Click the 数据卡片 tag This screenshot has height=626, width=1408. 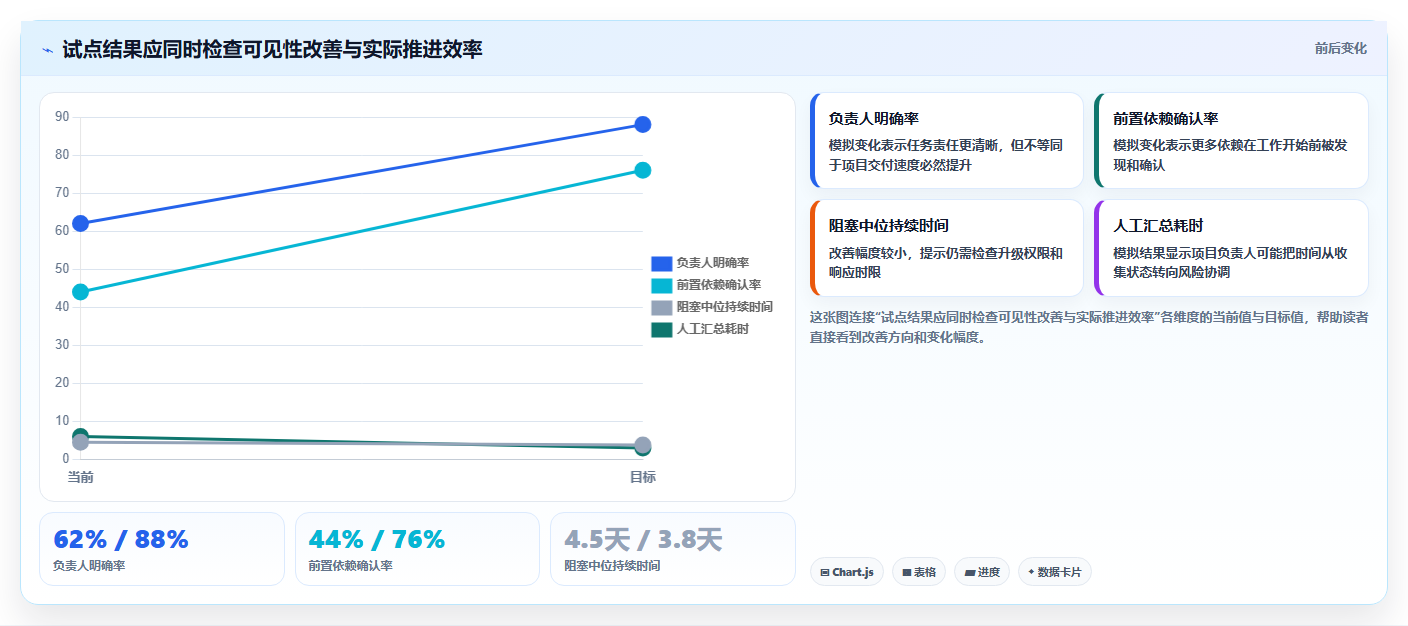coord(1055,572)
